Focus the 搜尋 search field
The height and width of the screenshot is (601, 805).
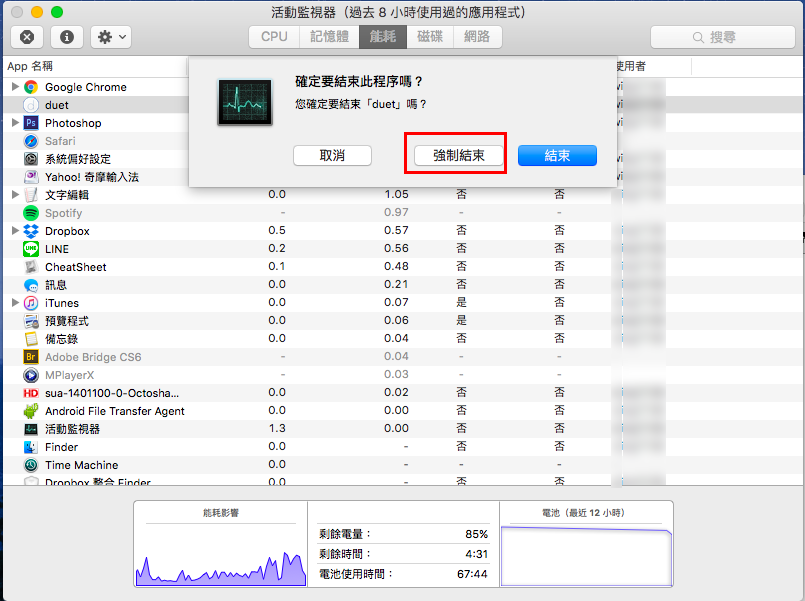coord(723,37)
